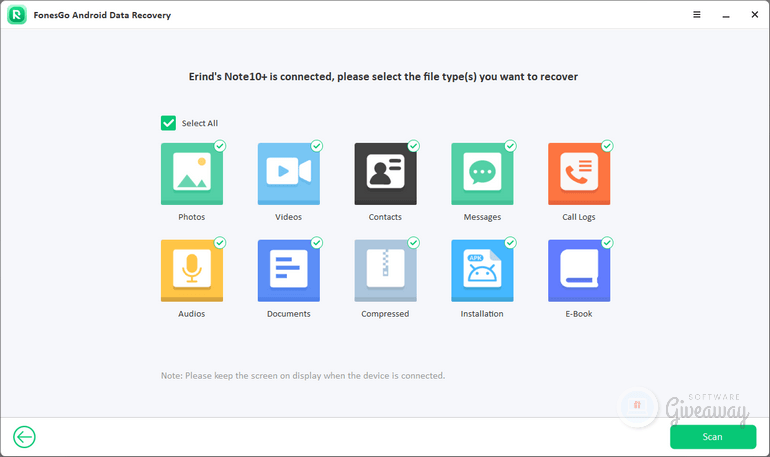The width and height of the screenshot is (770, 457).
Task: Minimize the FonesGo window
Action: [x=723, y=15]
